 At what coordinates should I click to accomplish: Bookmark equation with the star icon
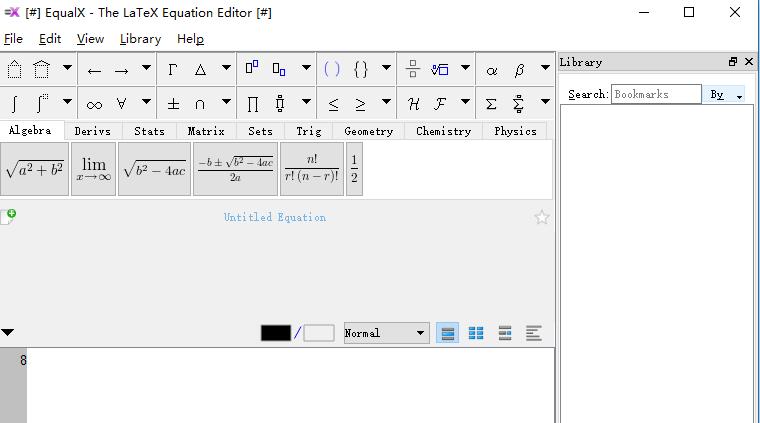pos(542,217)
